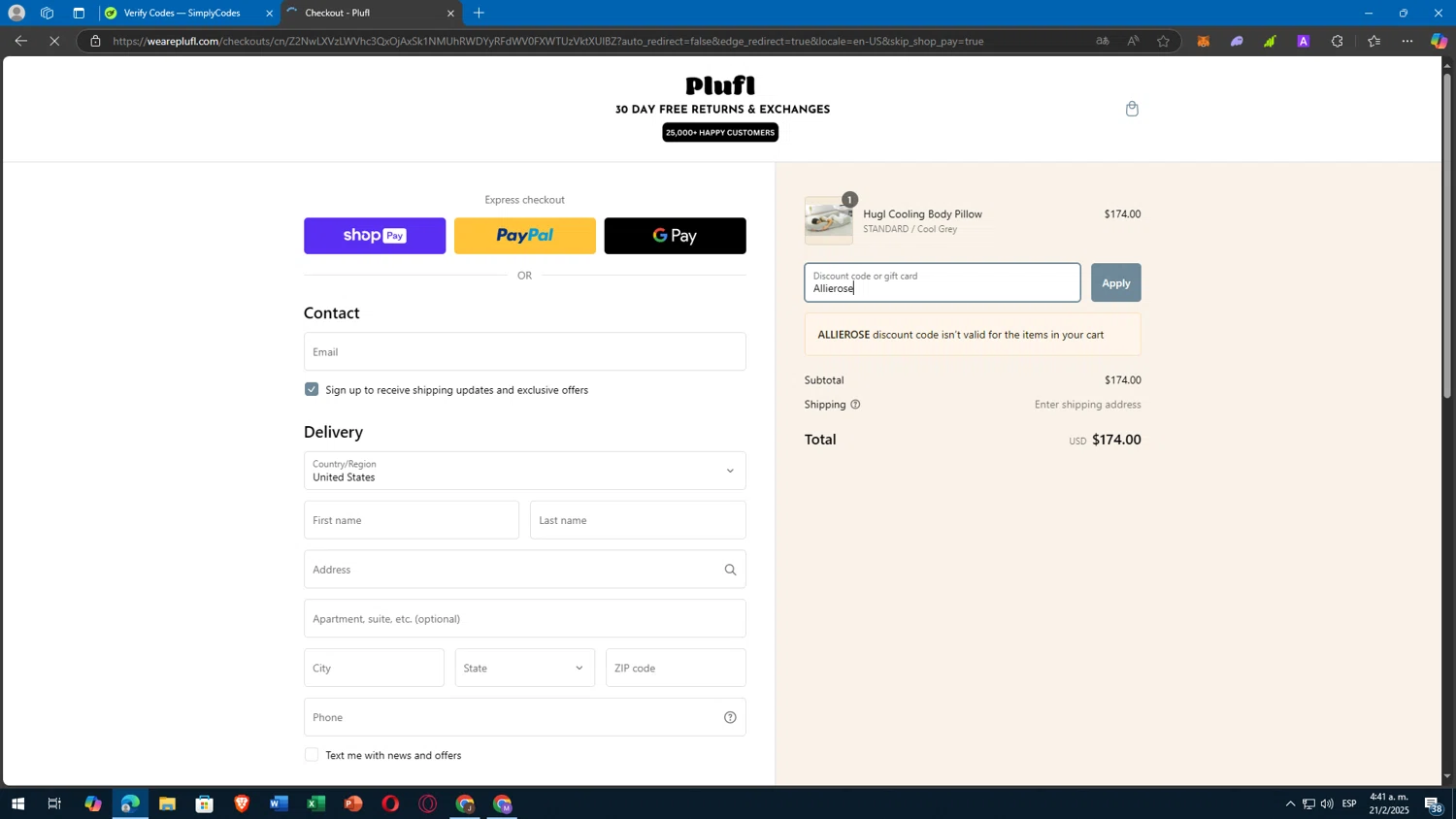Open the volume control icon
Viewport: 1456px width, 819px height.
click(x=1327, y=803)
